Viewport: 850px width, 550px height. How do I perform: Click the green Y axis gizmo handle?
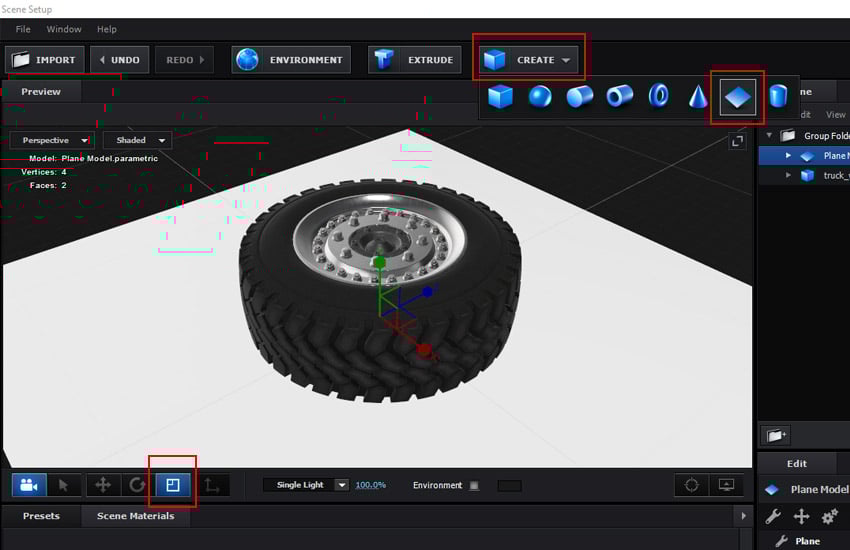tap(379, 263)
